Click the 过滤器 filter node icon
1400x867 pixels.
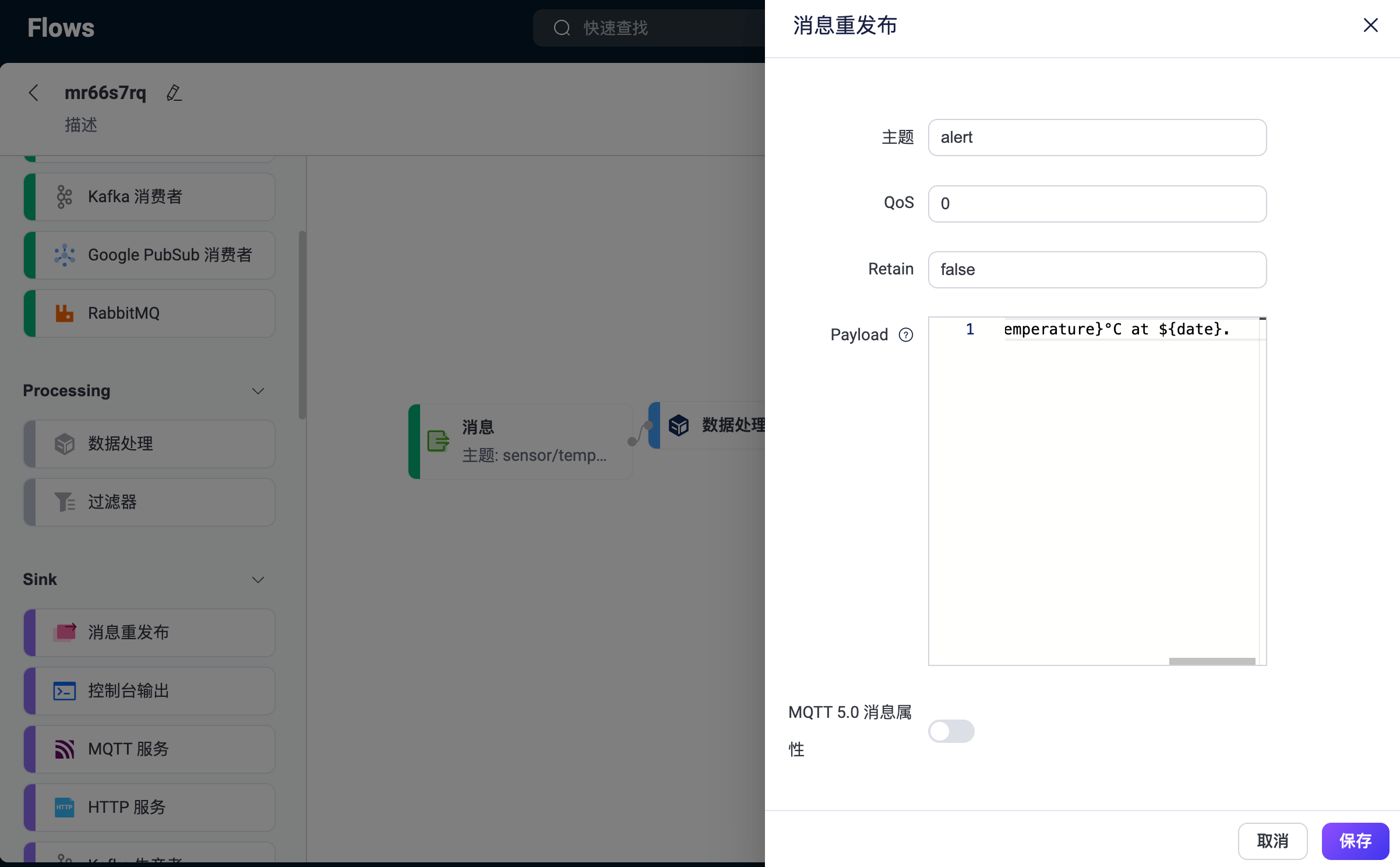pyautogui.click(x=64, y=502)
